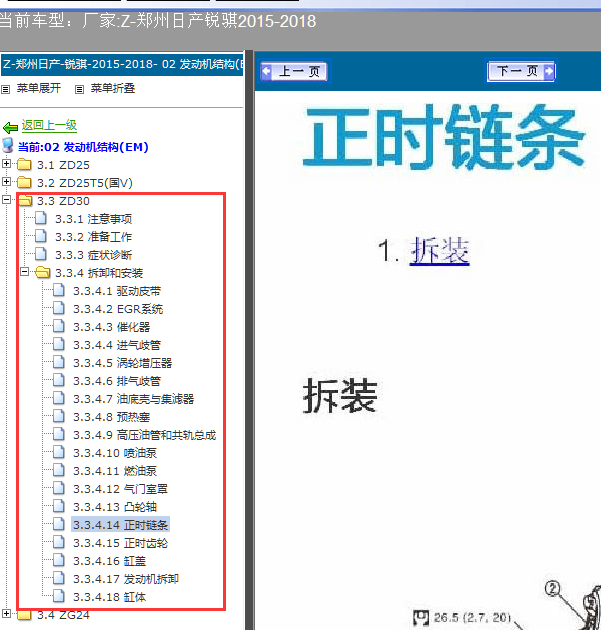Open 3.3.4.16 缸盖 page
The height and width of the screenshot is (630, 601).
point(110,561)
